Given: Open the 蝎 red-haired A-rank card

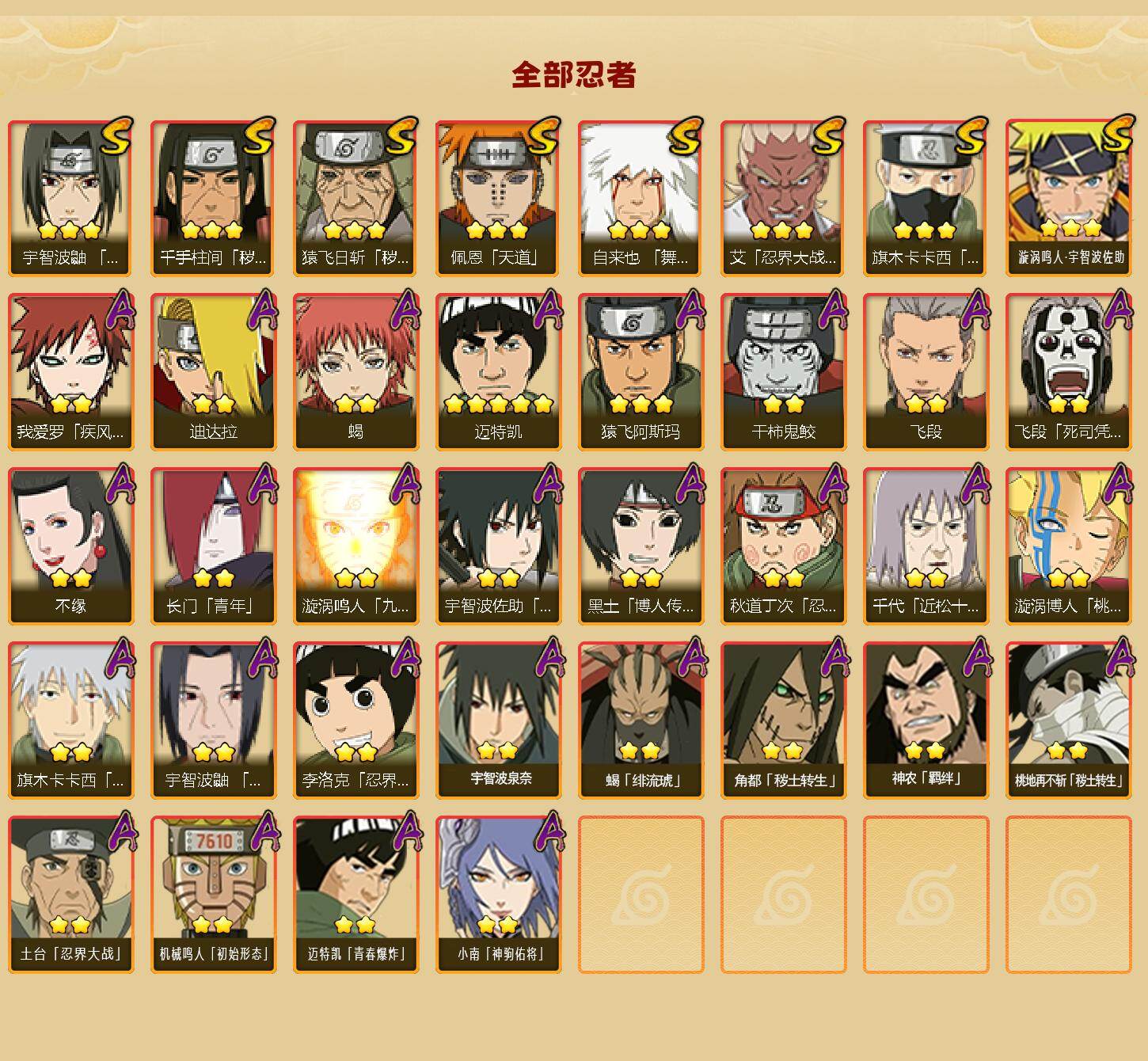Looking at the screenshot, I should [355, 372].
